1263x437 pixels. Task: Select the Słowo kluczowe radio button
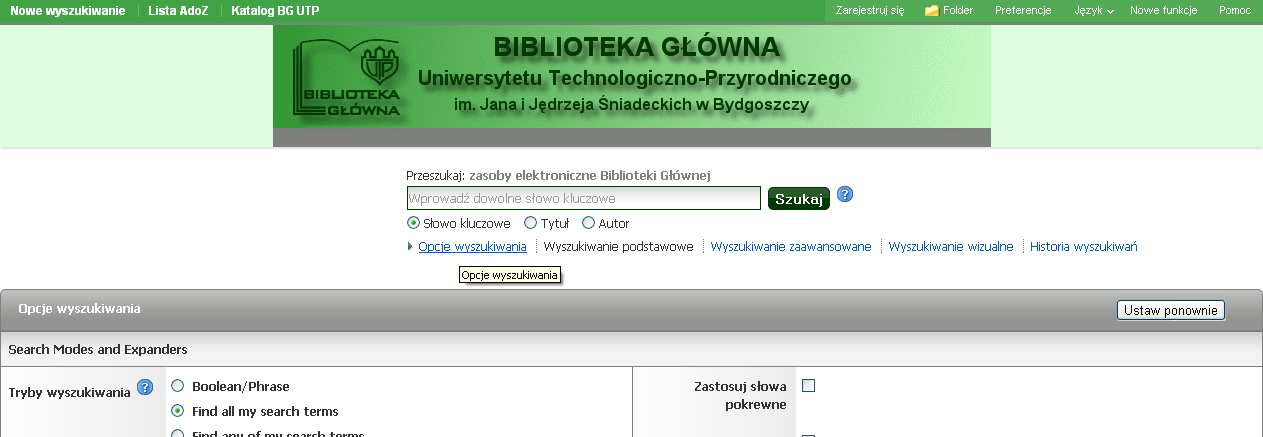[413, 223]
